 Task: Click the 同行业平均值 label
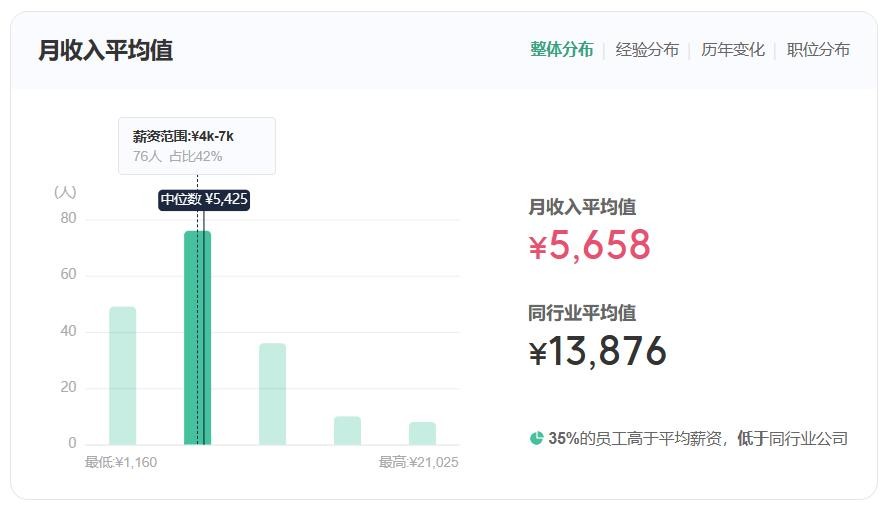tap(582, 313)
